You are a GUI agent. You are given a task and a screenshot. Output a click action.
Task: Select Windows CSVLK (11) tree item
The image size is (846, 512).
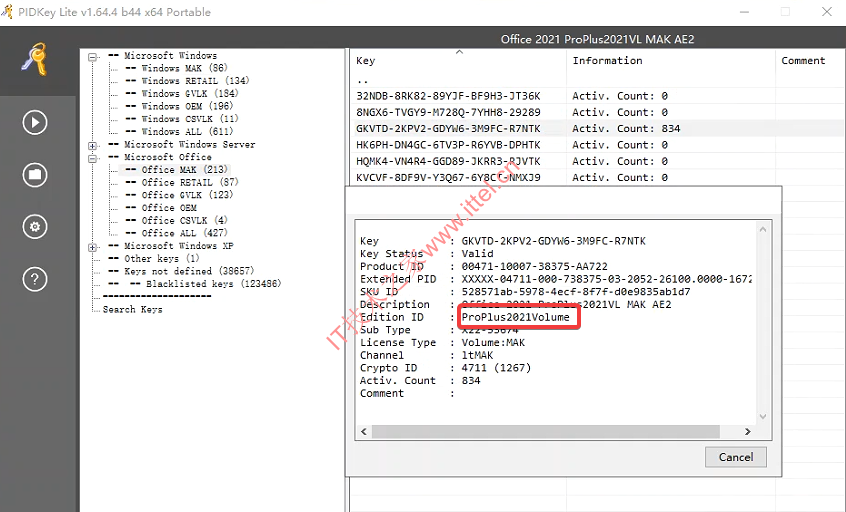click(x=182, y=119)
